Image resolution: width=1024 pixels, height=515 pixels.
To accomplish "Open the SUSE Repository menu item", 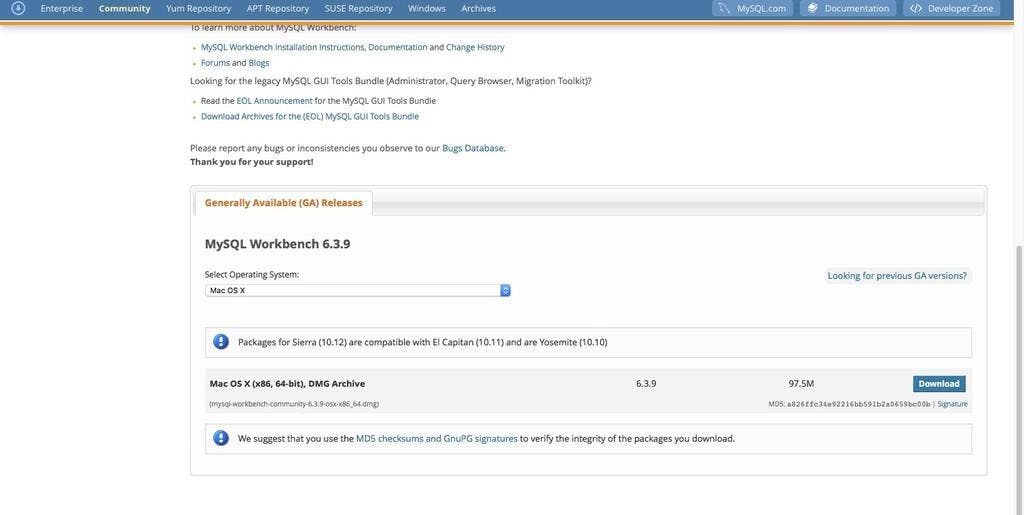I will (358, 8).
